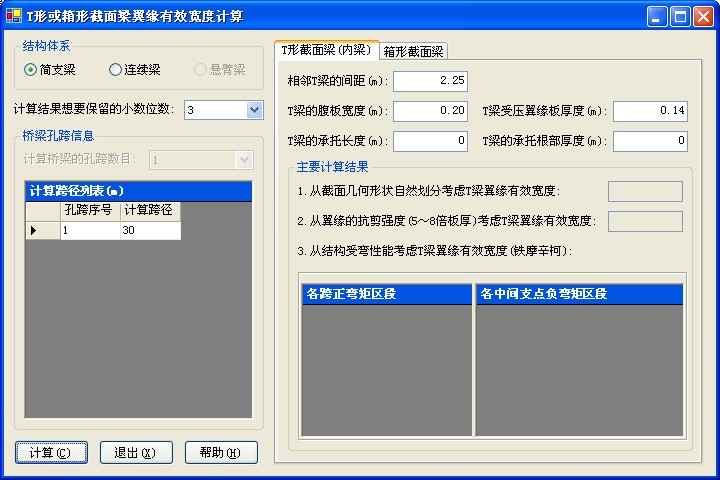This screenshot has height=480, width=720.
Task: Select the 简支梁 radio button
Action: 50,70
